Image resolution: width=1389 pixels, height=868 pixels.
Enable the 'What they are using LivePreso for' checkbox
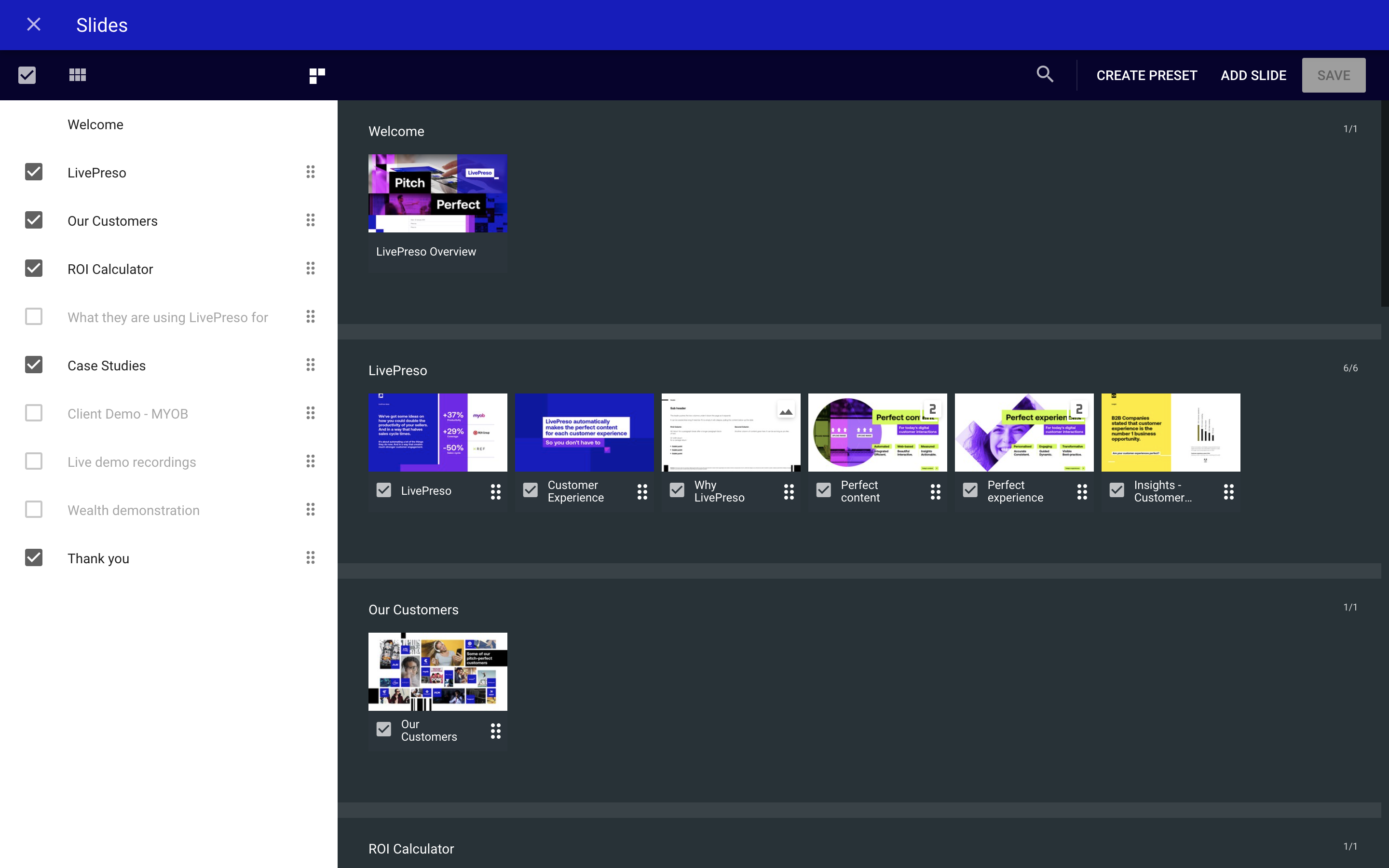click(34, 316)
